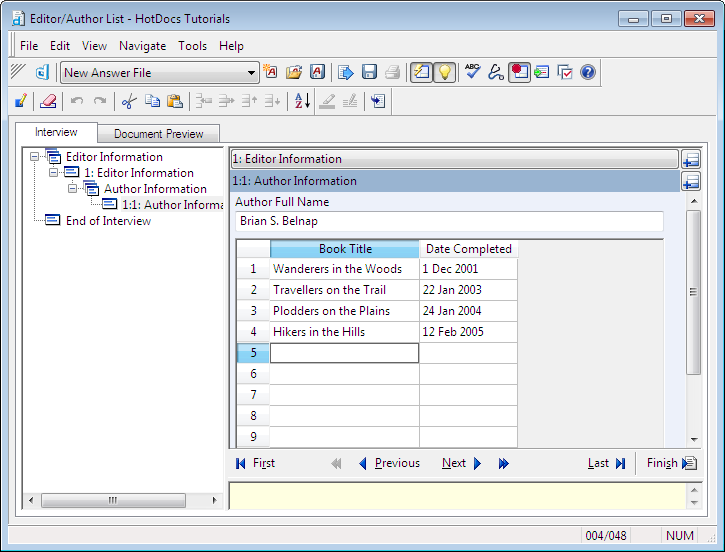This screenshot has width=725, height=552.
Task: Click the Previous button
Action: (x=389, y=463)
